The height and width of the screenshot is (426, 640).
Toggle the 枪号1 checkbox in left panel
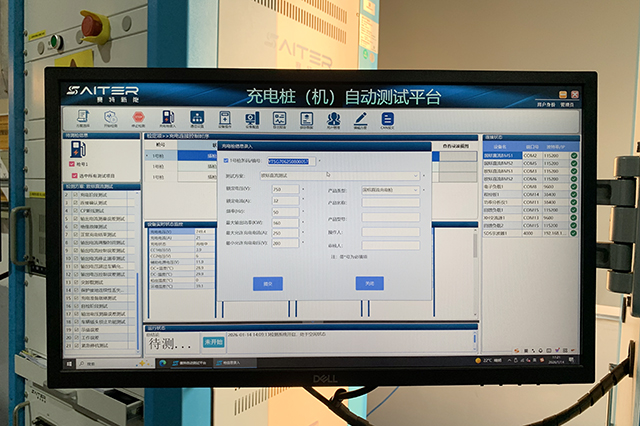click(71, 163)
